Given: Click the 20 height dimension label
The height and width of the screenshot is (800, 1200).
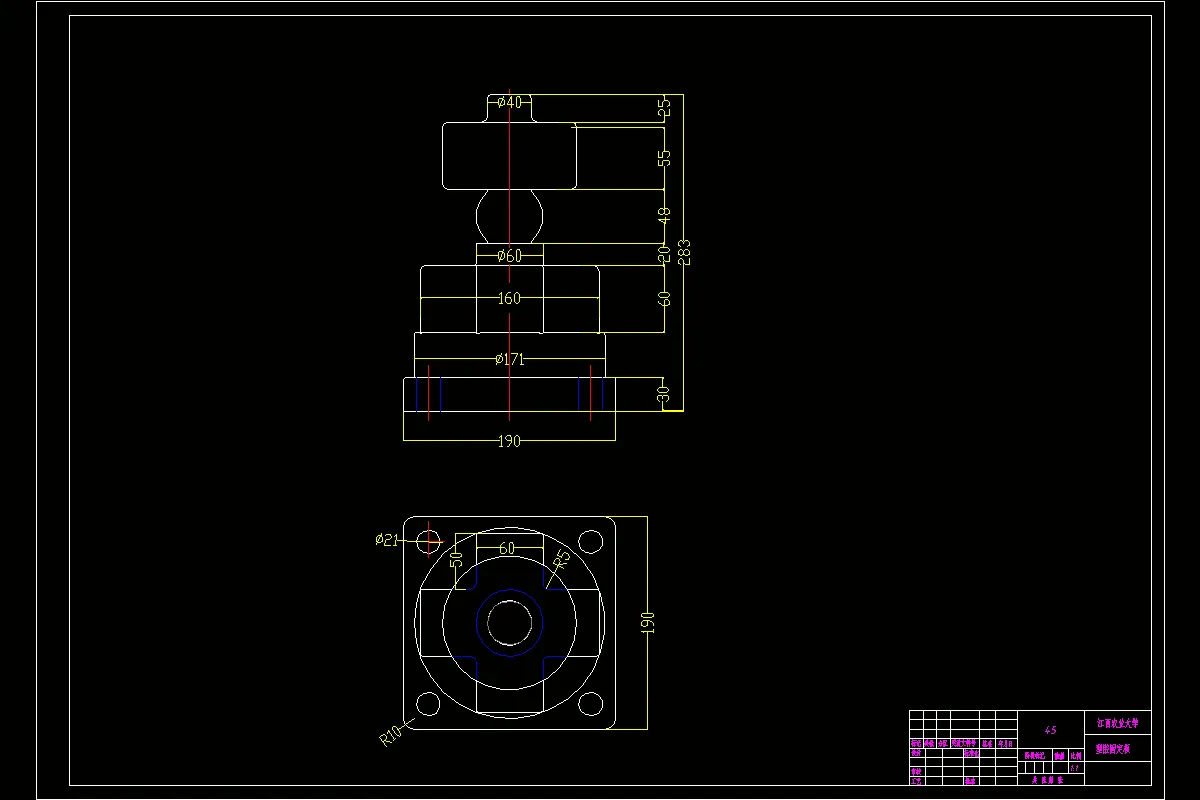Looking at the screenshot, I should click(664, 256).
